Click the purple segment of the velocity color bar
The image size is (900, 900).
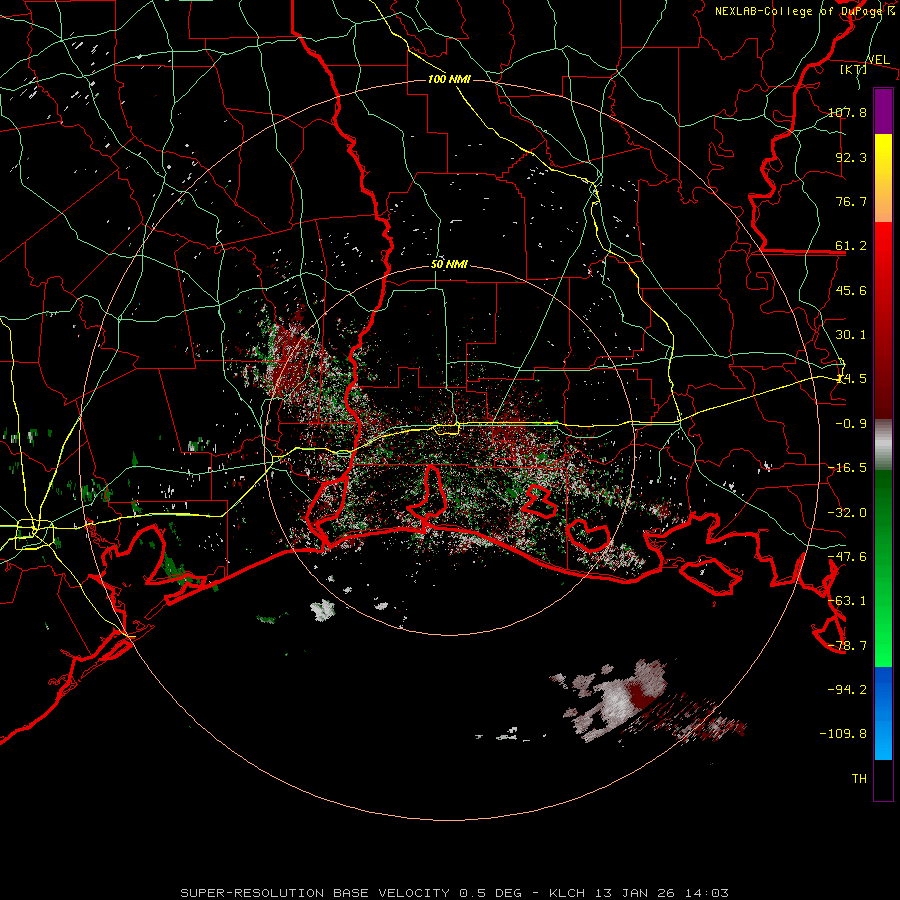(883, 111)
